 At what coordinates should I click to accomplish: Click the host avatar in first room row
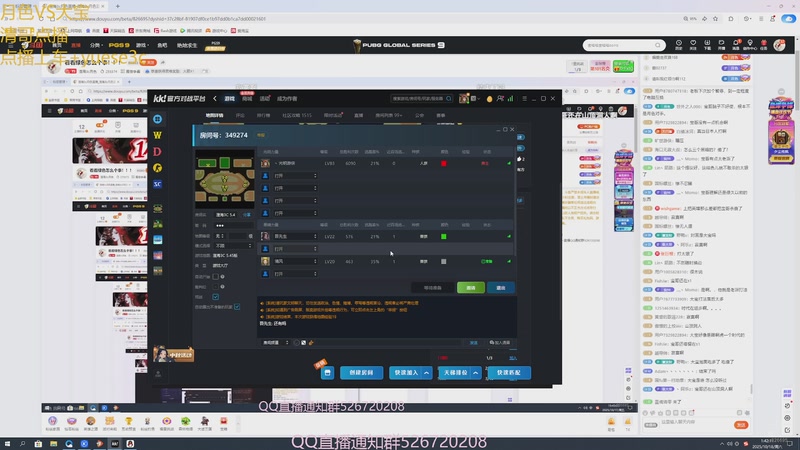(x=265, y=163)
